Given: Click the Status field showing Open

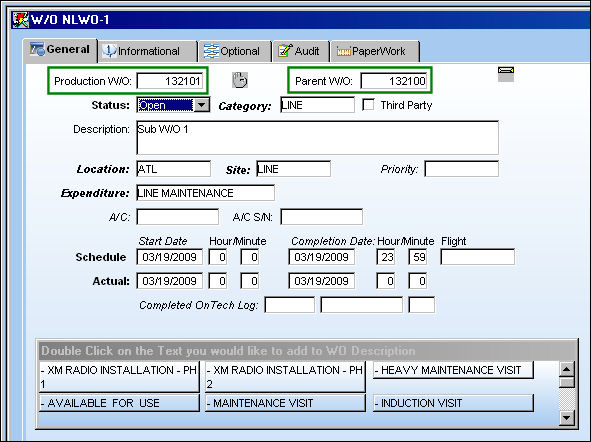Looking at the screenshot, I should [x=165, y=105].
